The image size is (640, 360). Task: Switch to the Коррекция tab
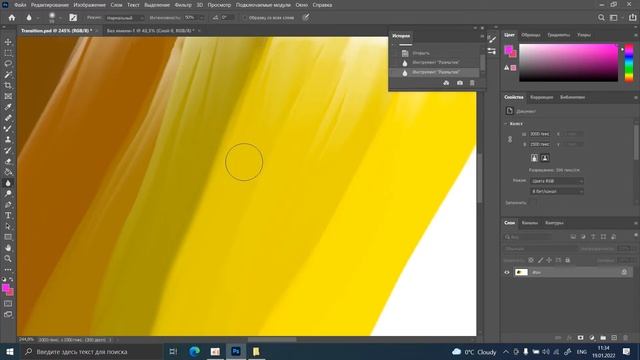(x=541, y=97)
